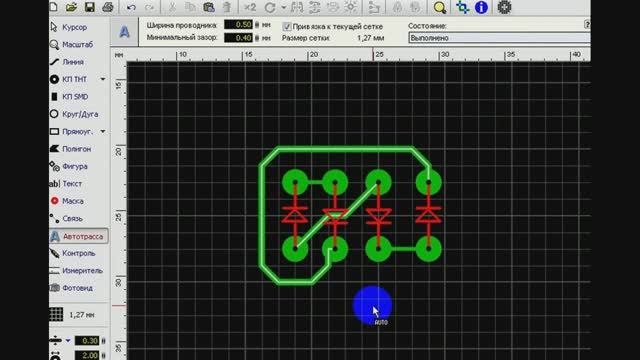
Task: Paste from the clipboard
Action: coord(209,7)
